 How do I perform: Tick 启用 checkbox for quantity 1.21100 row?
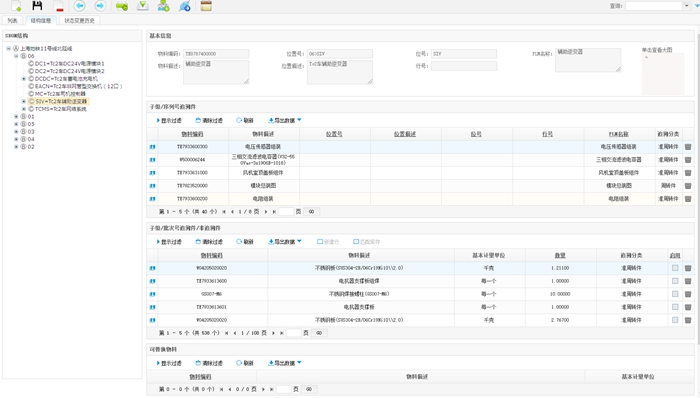675,268
